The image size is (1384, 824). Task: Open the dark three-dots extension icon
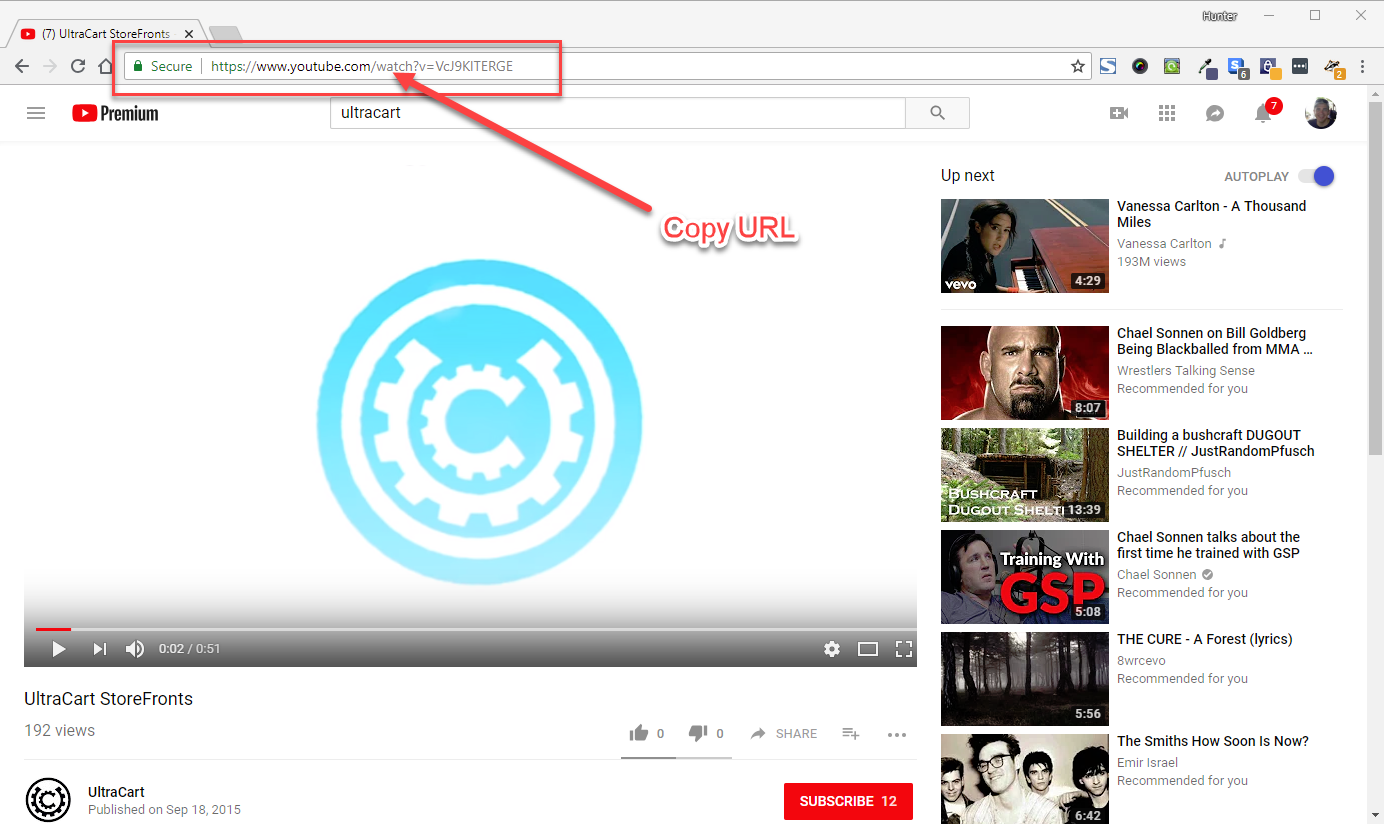click(x=1300, y=67)
